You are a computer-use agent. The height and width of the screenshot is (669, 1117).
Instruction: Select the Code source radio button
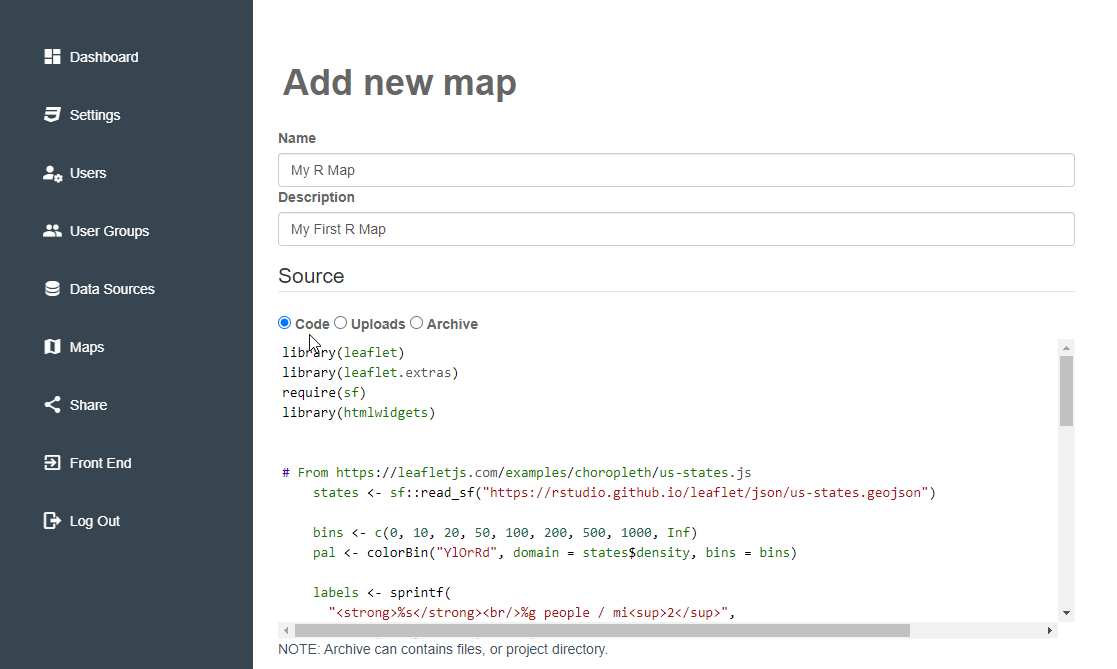pos(285,323)
